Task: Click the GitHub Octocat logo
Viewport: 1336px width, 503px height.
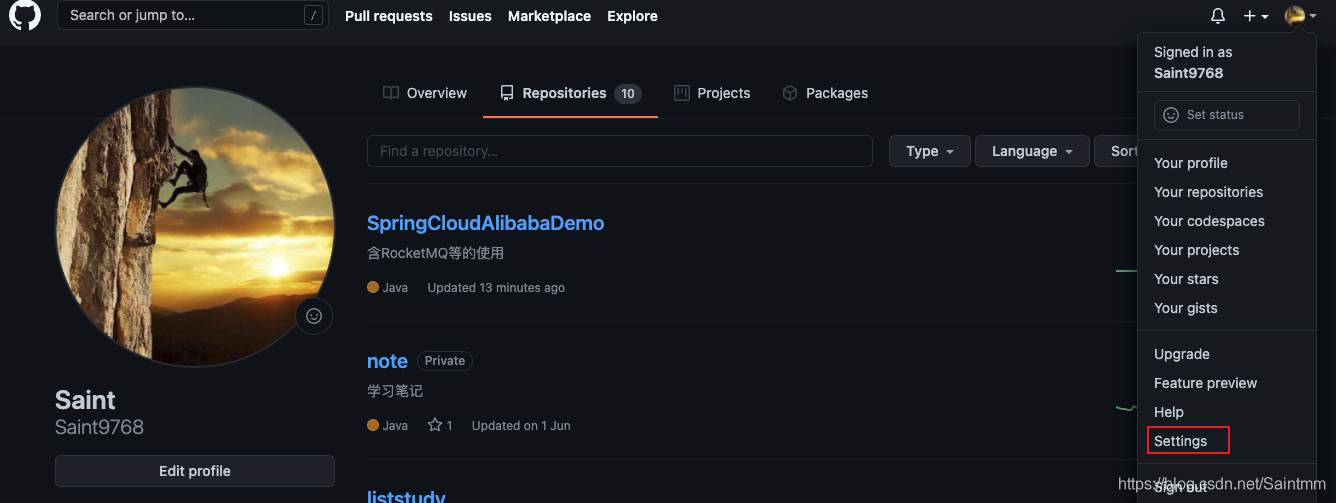Action: click(x=25, y=16)
